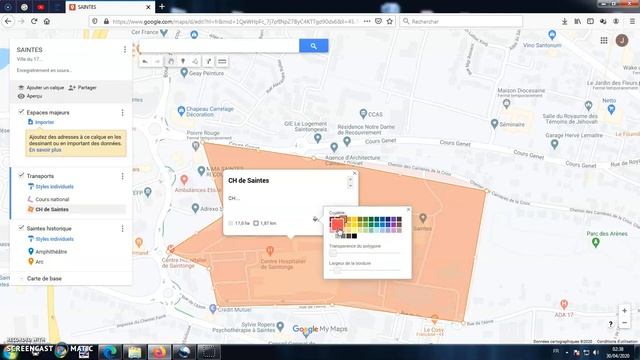Select the Amphithéâtre item
This screenshot has height=360, width=640.
point(51,251)
